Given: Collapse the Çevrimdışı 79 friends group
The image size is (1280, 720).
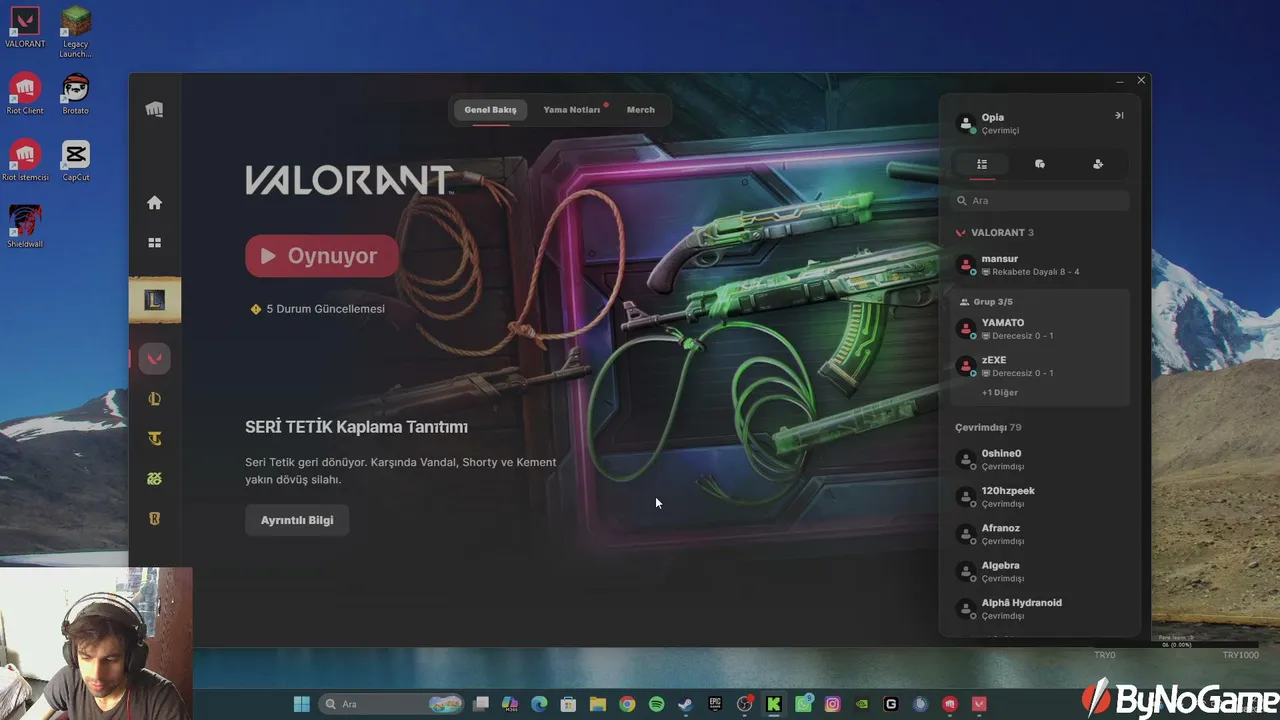Looking at the screenshot, I should tap(988, 428).
